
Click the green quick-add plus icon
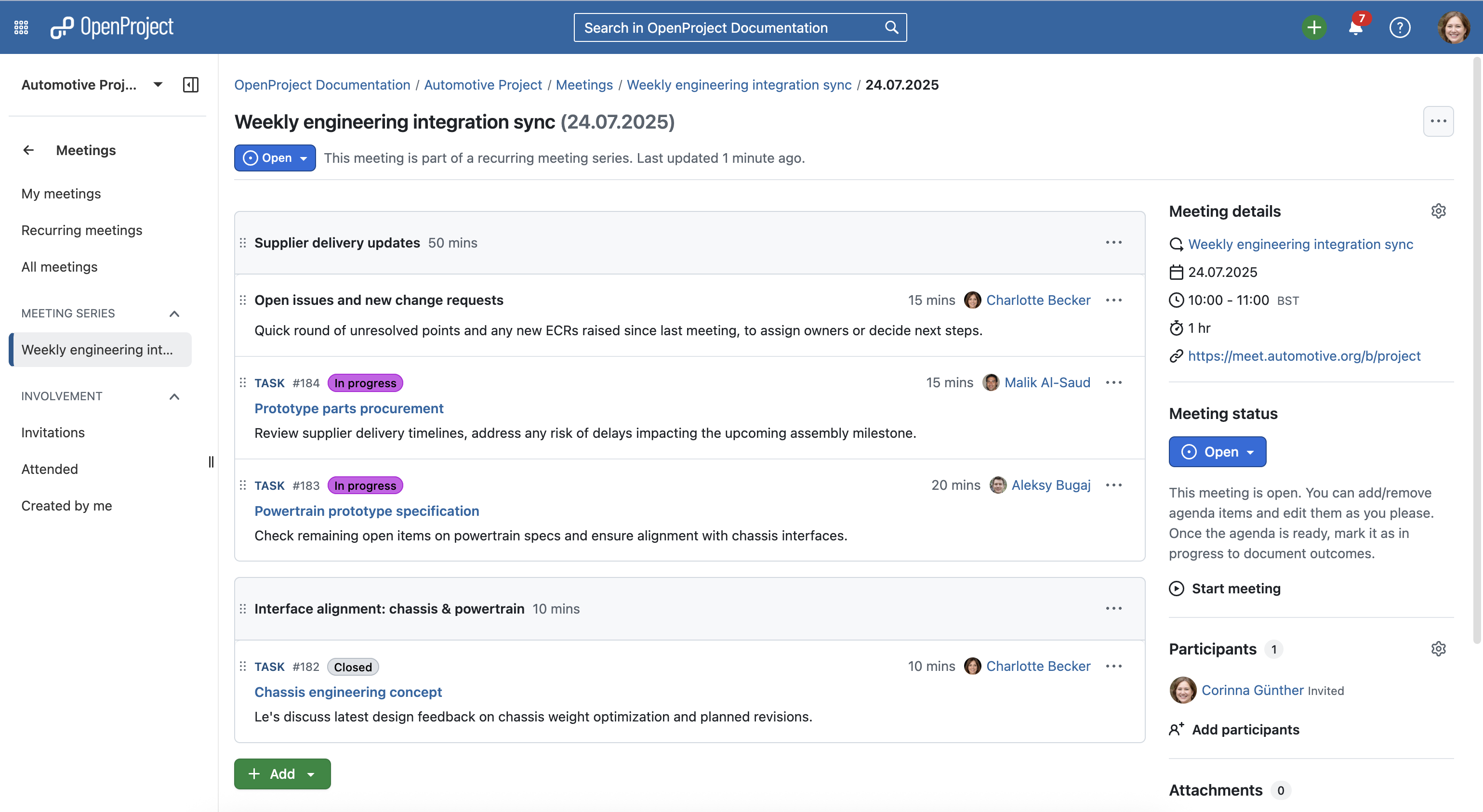(x=1314, y=27)
